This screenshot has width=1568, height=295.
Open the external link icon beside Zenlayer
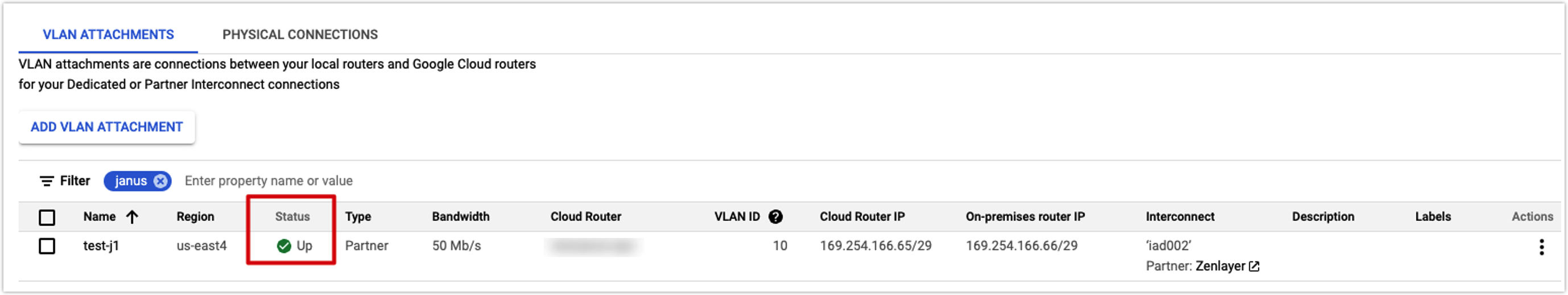[x=1254, y=267]
